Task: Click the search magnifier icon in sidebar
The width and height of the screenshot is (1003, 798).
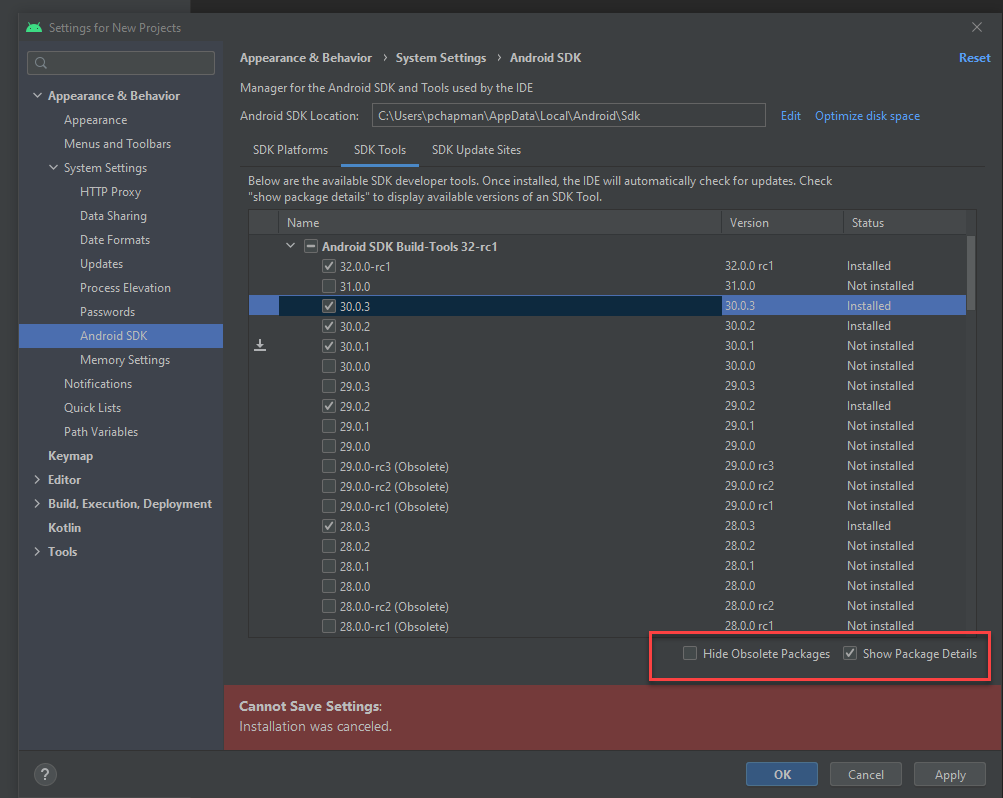Action: (41, 63)
